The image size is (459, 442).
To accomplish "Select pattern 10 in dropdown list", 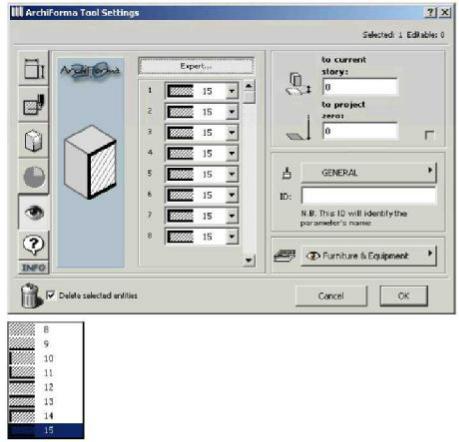I will [x=46, y=358].
